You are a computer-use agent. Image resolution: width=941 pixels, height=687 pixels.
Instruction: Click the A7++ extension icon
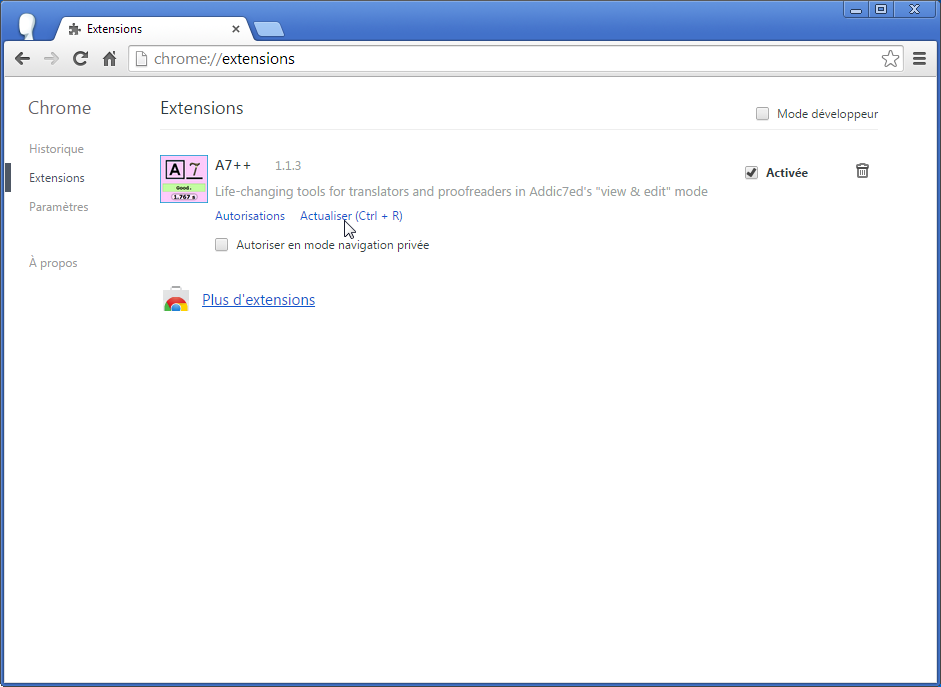184,179
